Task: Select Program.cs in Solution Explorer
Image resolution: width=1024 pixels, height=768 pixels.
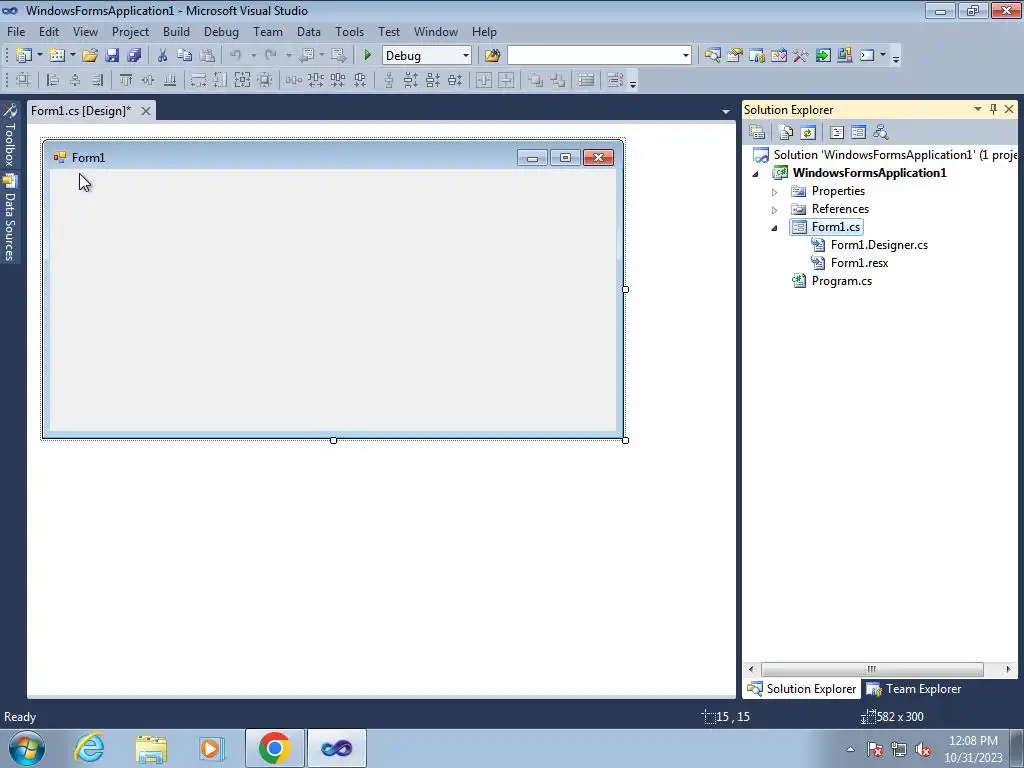Action: pos(841,281)
